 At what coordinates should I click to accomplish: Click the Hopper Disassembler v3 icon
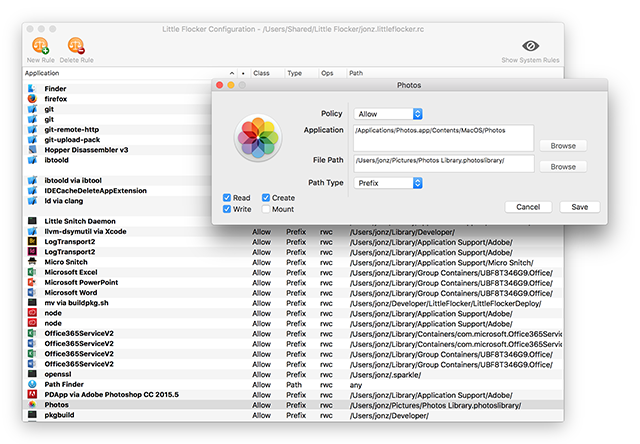(32, 150)
